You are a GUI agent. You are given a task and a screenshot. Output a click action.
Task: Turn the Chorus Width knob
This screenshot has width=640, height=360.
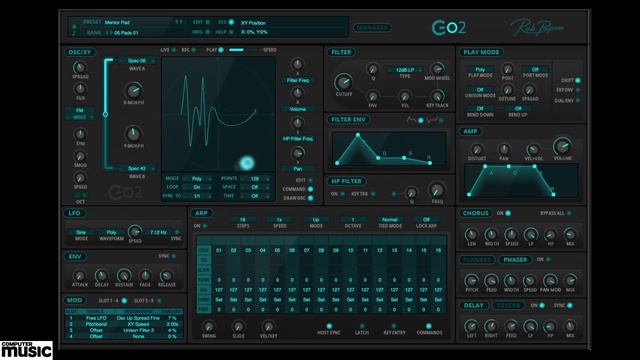tap(491, 234)
